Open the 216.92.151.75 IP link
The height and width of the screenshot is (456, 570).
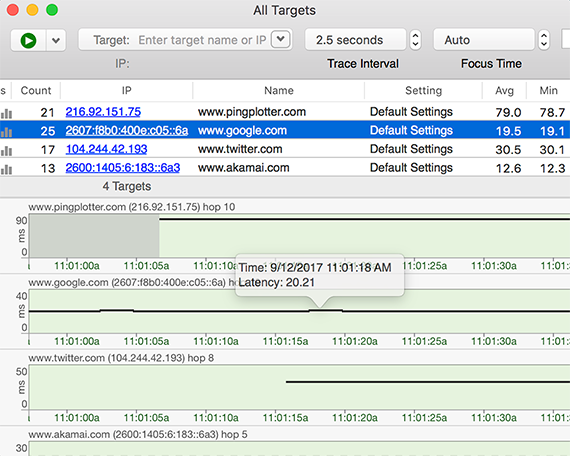pos(103,112)
